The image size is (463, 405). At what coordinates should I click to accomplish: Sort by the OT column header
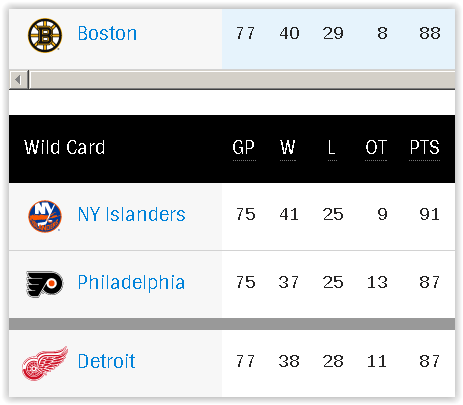point(376,148)
